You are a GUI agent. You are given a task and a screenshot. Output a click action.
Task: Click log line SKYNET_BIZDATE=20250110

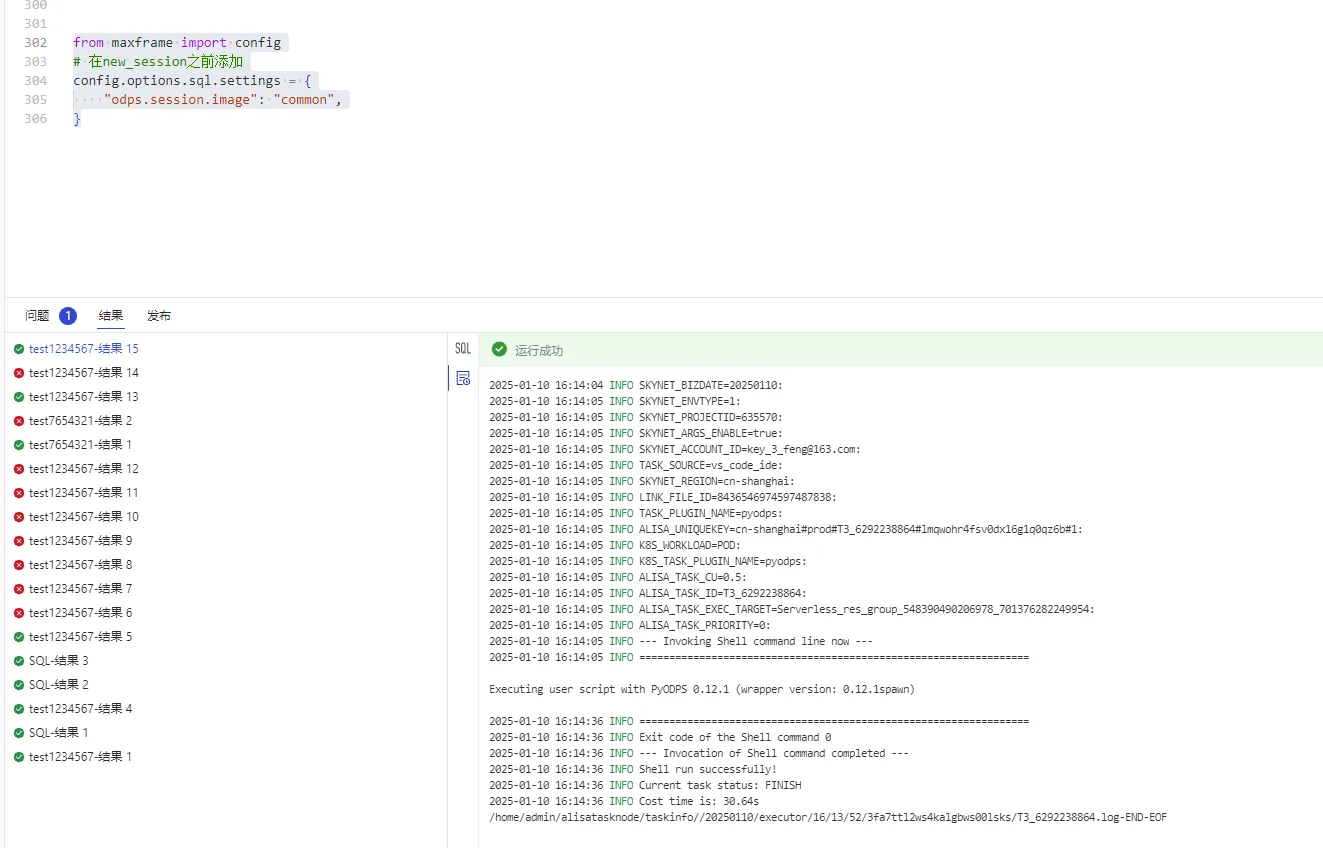[x=636, y=385]
